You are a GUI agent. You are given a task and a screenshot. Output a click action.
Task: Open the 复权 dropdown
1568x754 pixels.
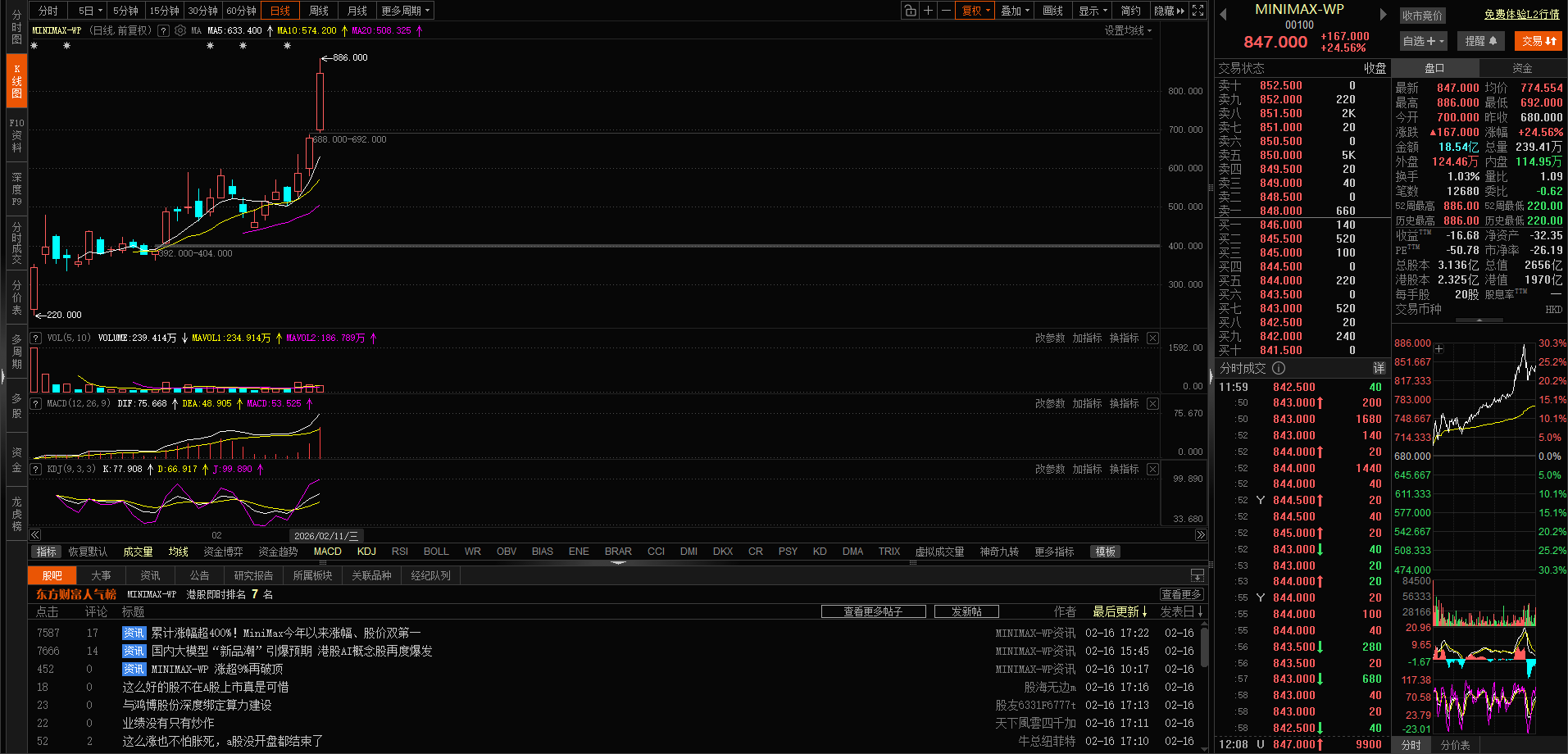975,11
